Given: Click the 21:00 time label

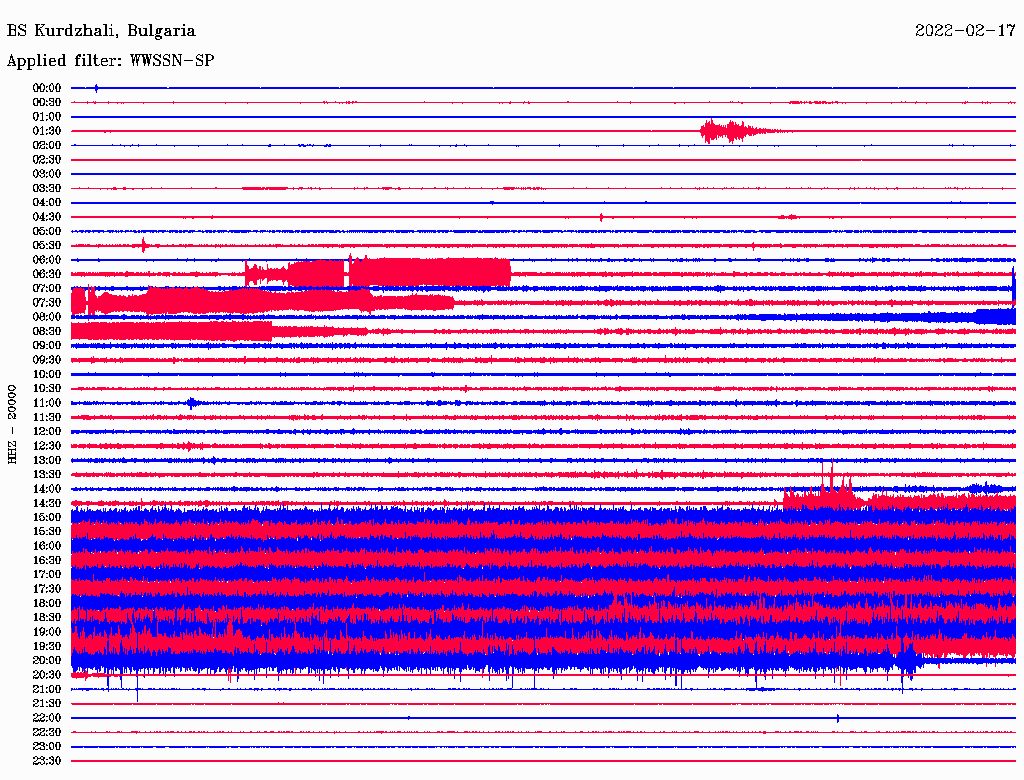Looking at the screenshot, I should coord(47,689).
